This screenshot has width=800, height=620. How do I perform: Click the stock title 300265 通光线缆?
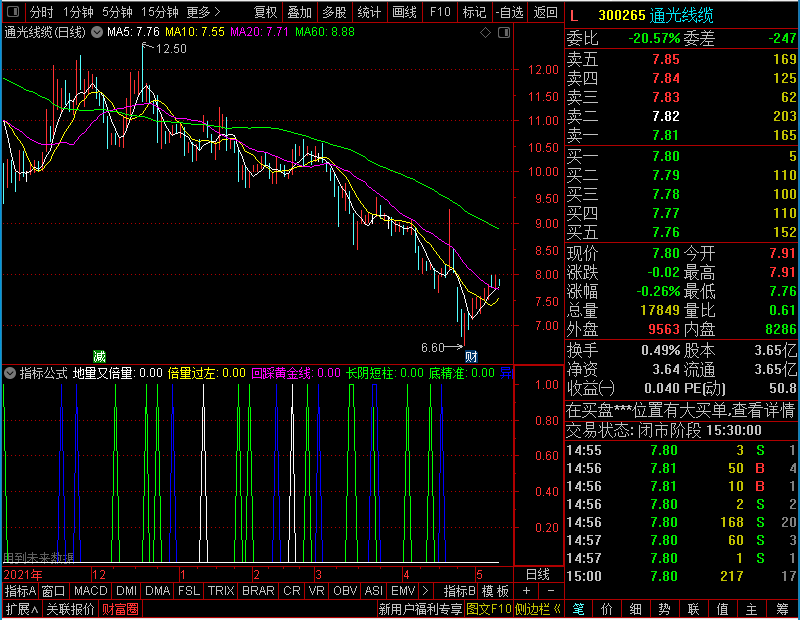point(656,16)
